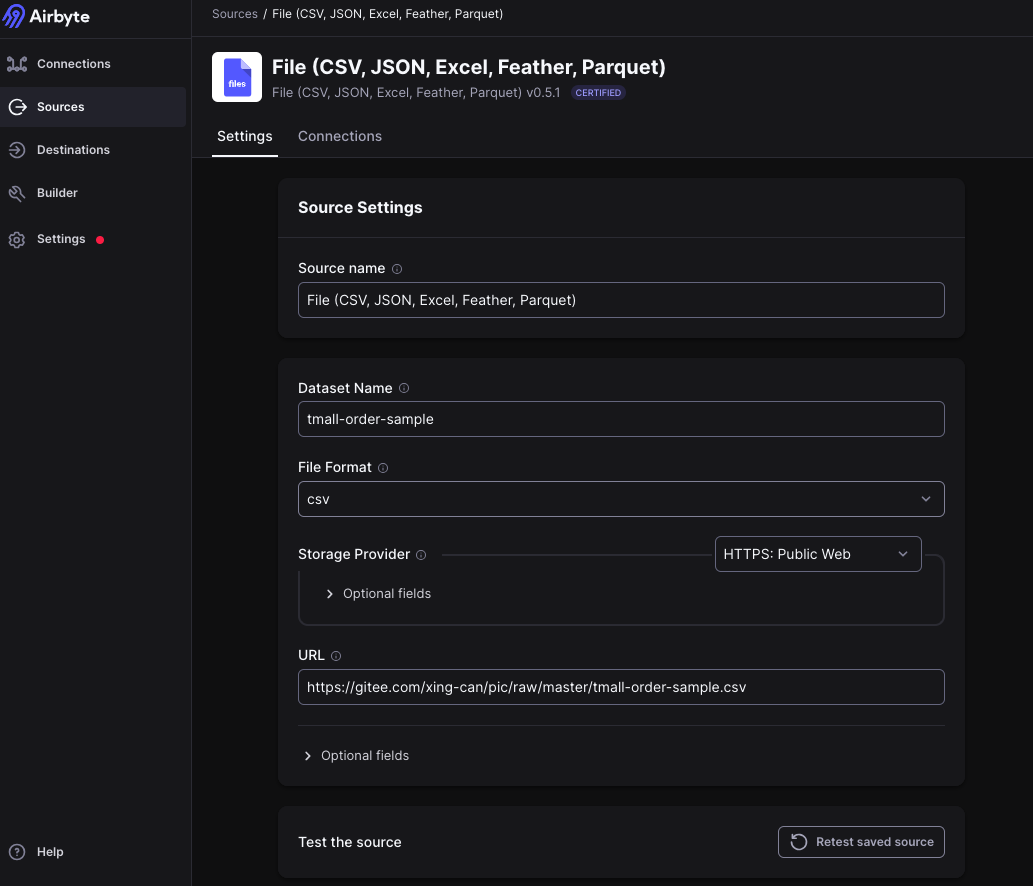
Task: Open Builder in the sidebar
Action: [93, 193]
